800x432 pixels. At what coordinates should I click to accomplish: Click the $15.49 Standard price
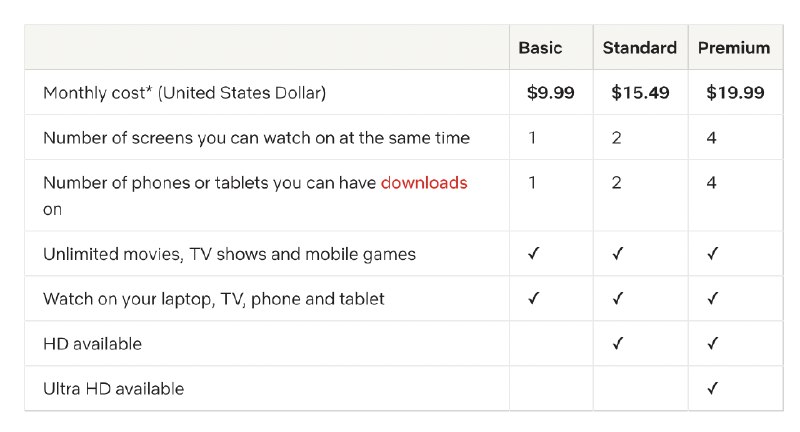640,93
